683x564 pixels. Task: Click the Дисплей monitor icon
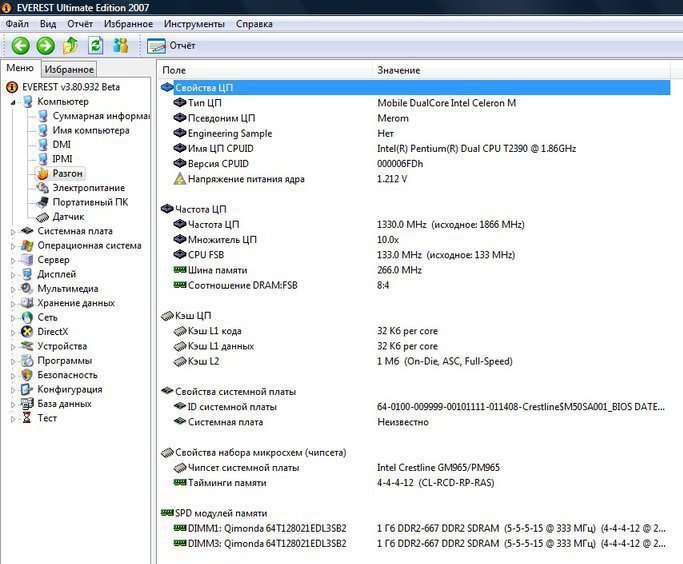27,274
